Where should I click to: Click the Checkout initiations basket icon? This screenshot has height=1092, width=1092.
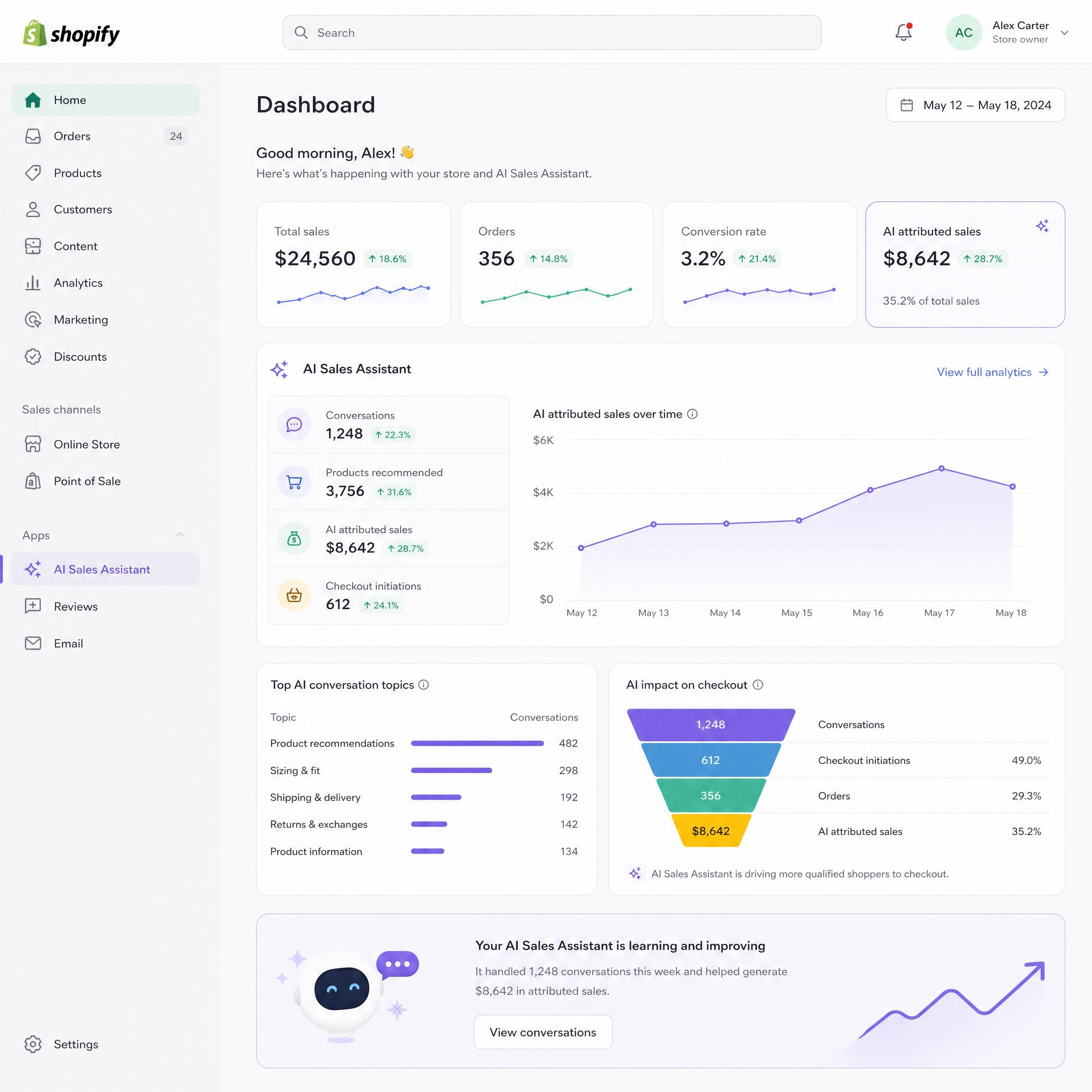pos(294,595)
